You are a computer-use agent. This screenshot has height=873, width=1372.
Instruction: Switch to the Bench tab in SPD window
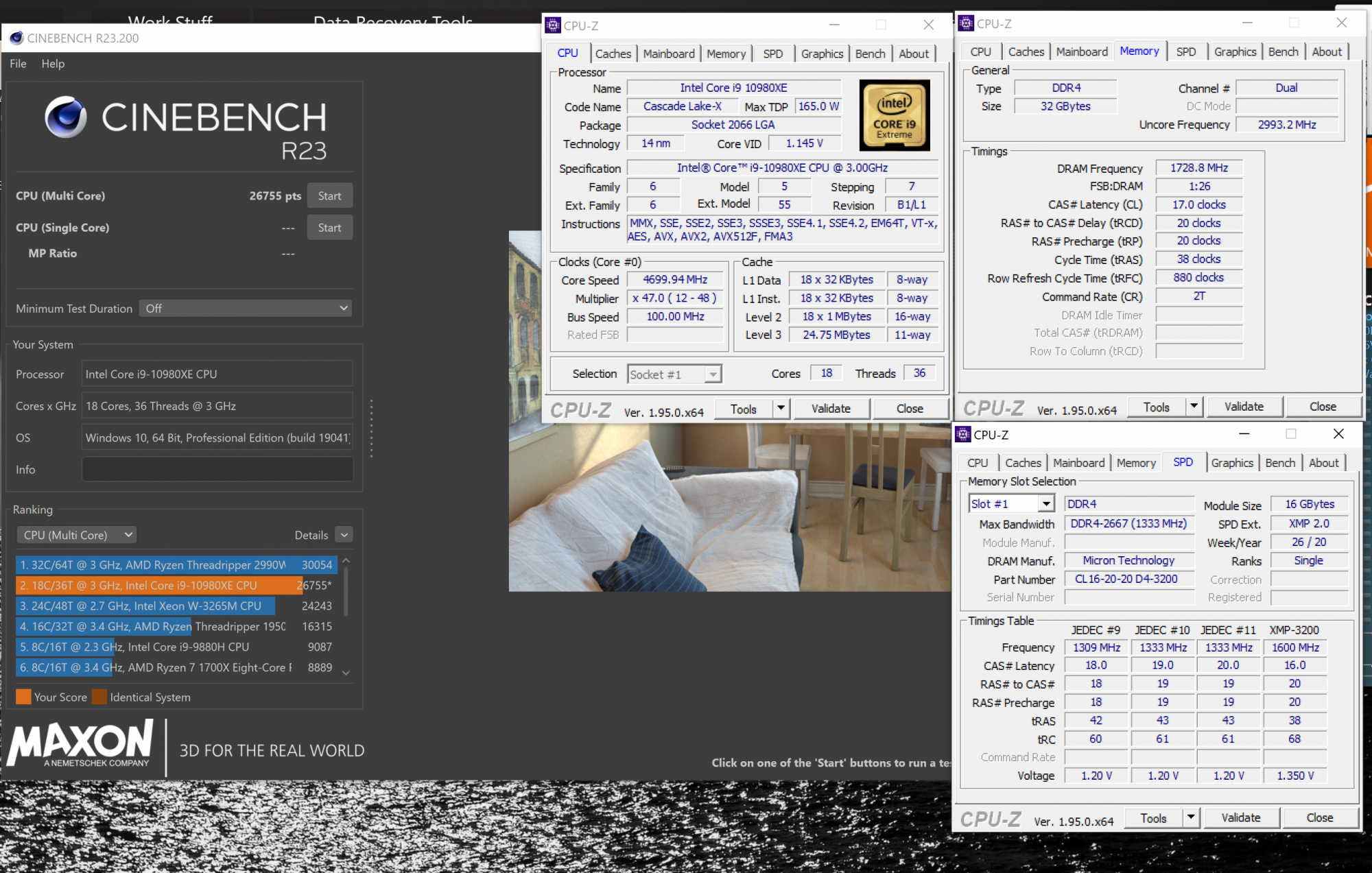point(1279,463)
